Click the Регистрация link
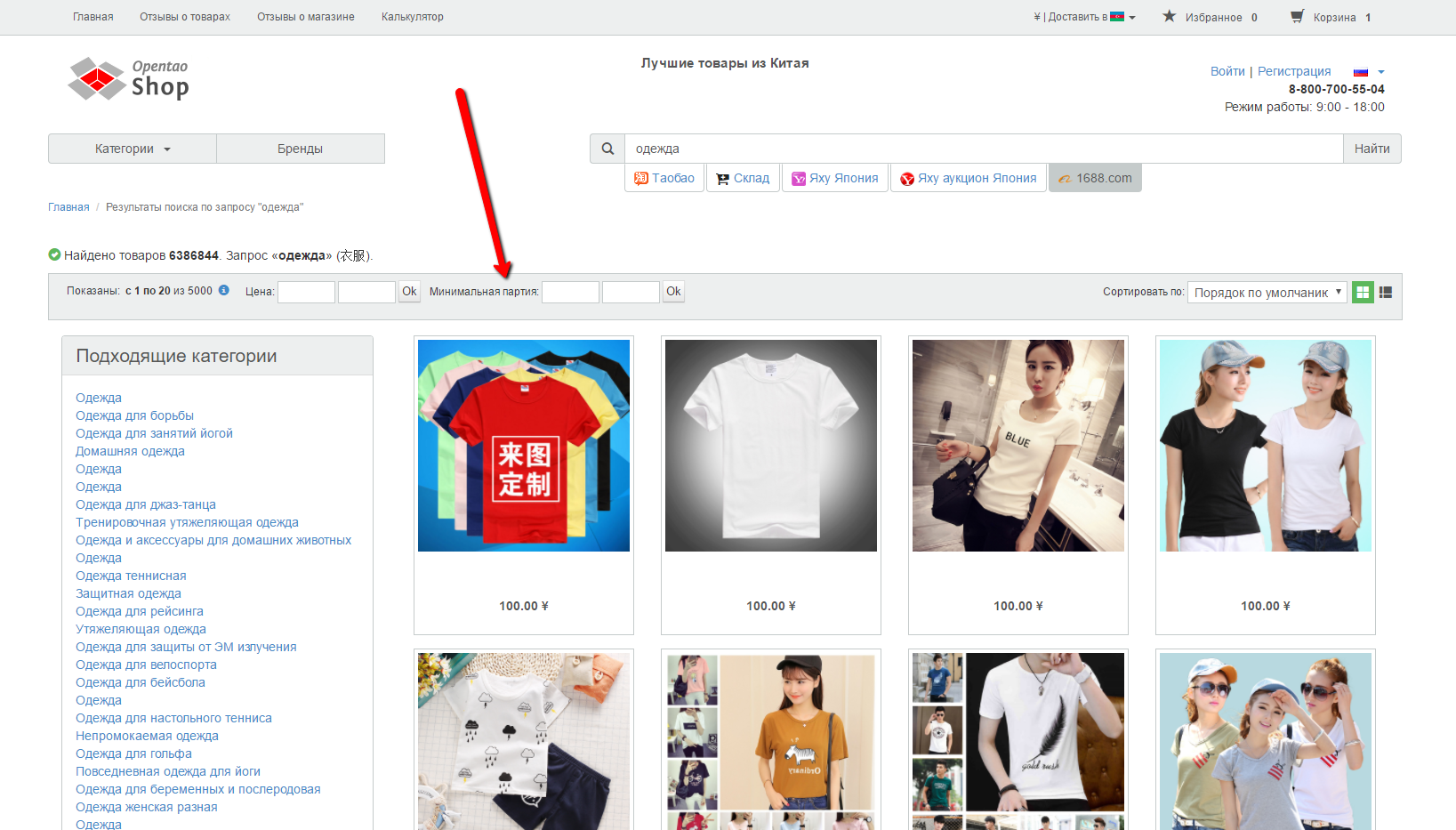 point(1294,71)
